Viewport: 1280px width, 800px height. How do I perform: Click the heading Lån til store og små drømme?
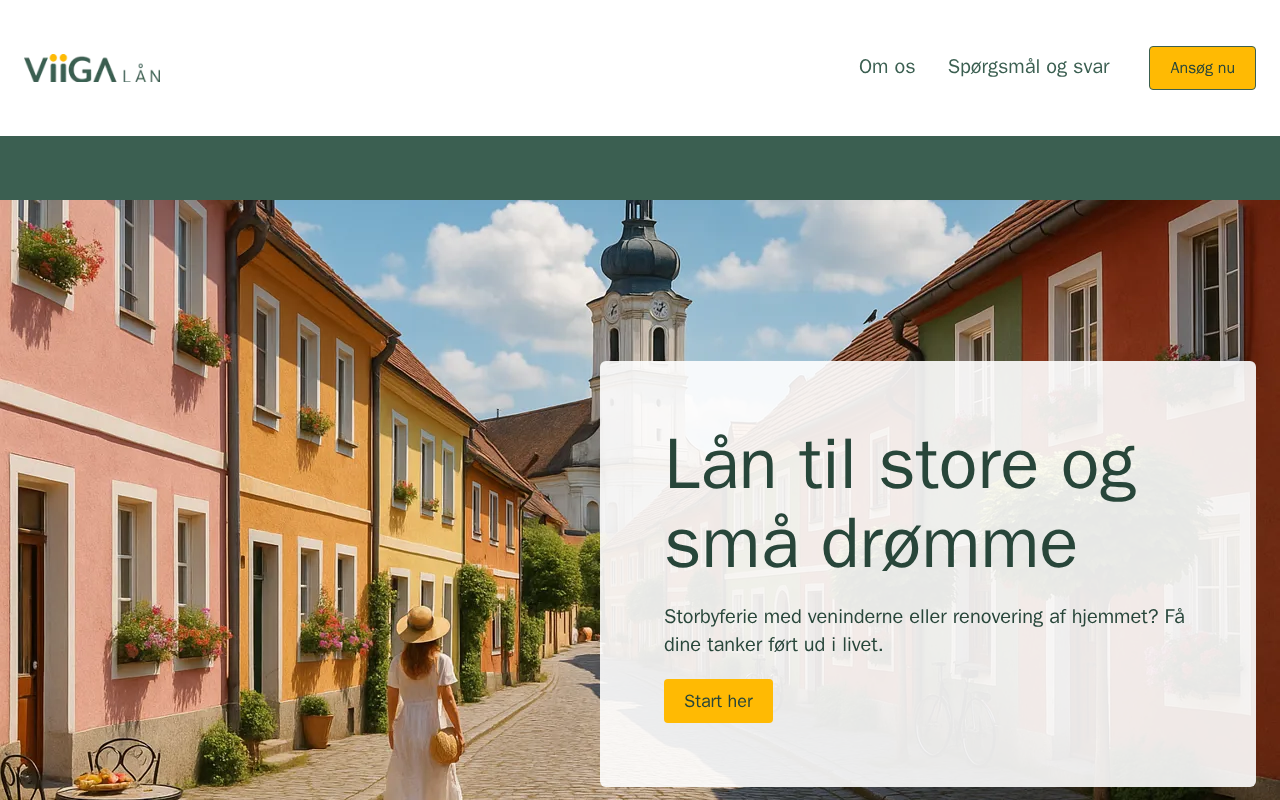coord(900,503)
